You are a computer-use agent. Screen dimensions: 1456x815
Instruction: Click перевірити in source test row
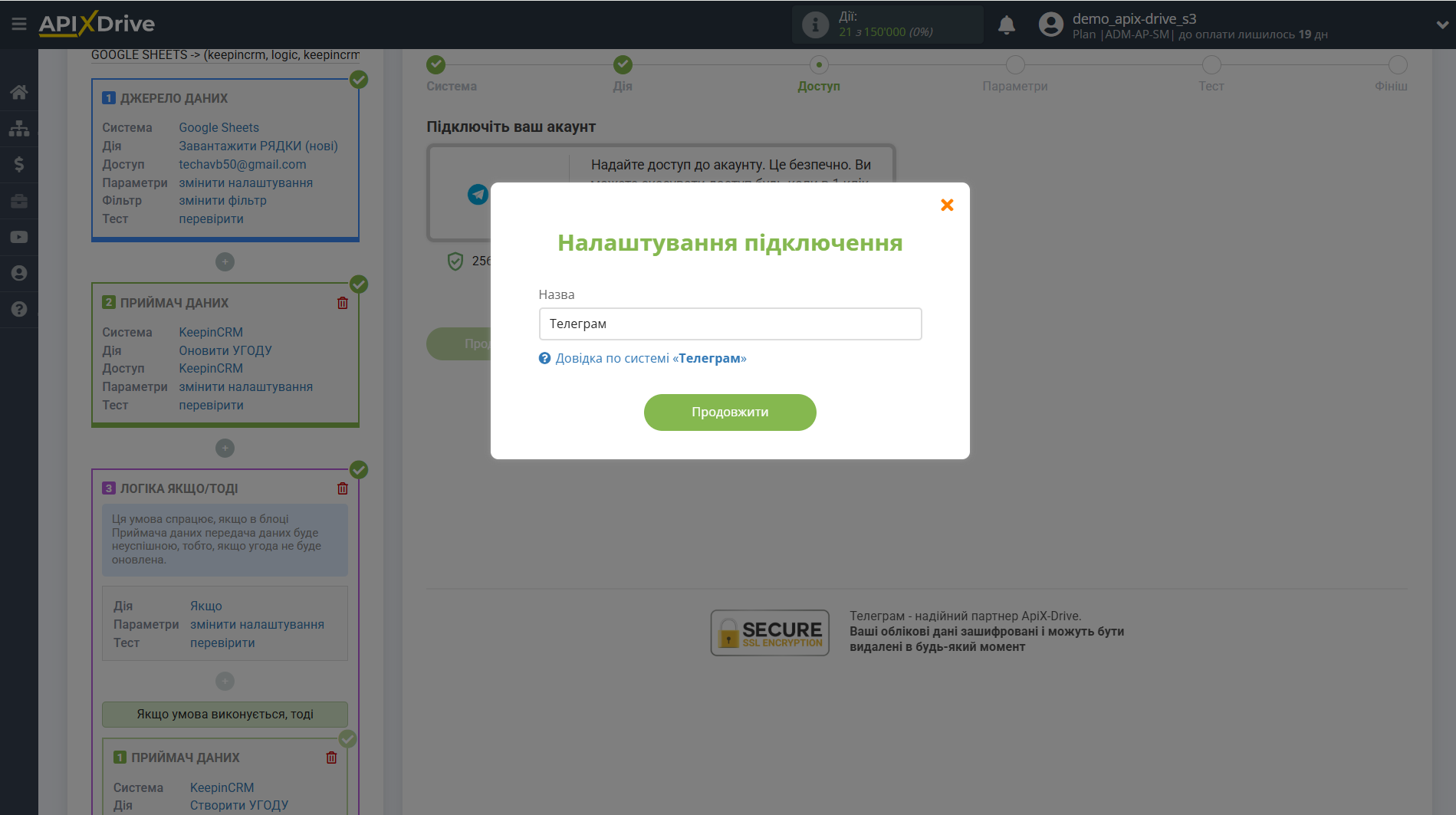pos(211,219)
